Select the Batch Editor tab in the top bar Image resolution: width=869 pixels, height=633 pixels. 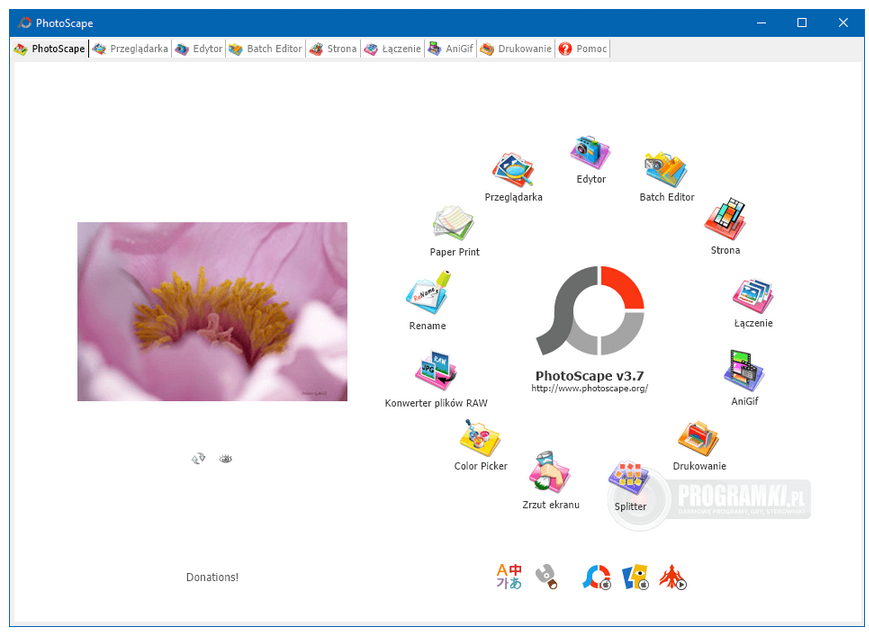(x=265, y=49)
